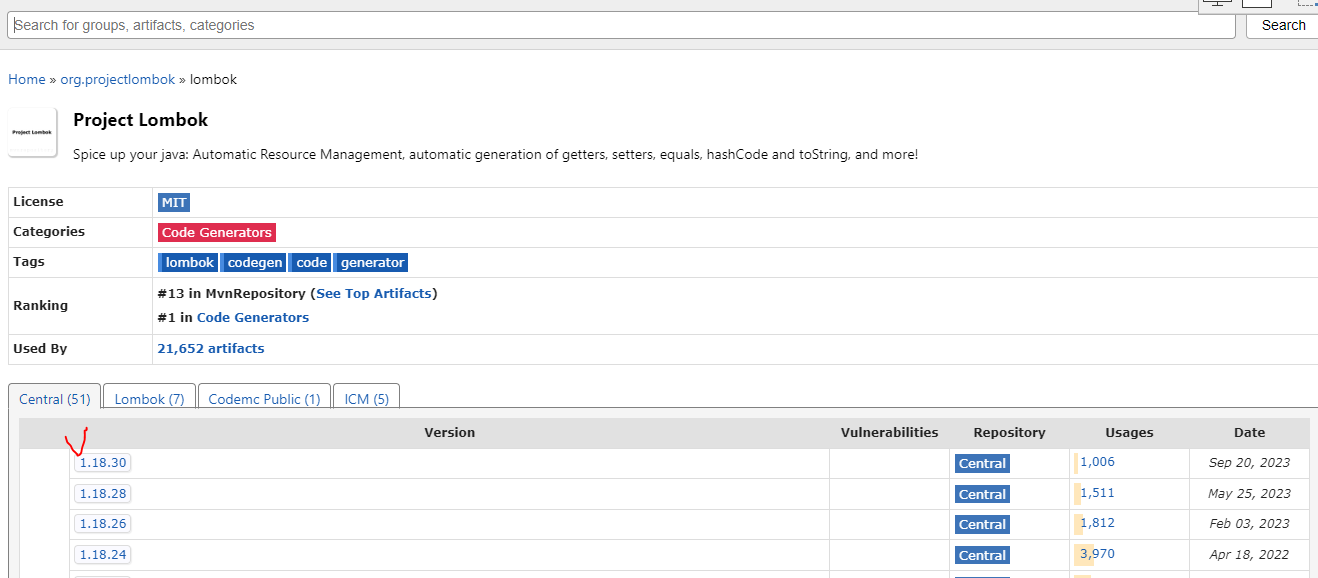Open version 1.18.28
The height and width of the screenshot is (578, 1318).
[x=103, y=493]
